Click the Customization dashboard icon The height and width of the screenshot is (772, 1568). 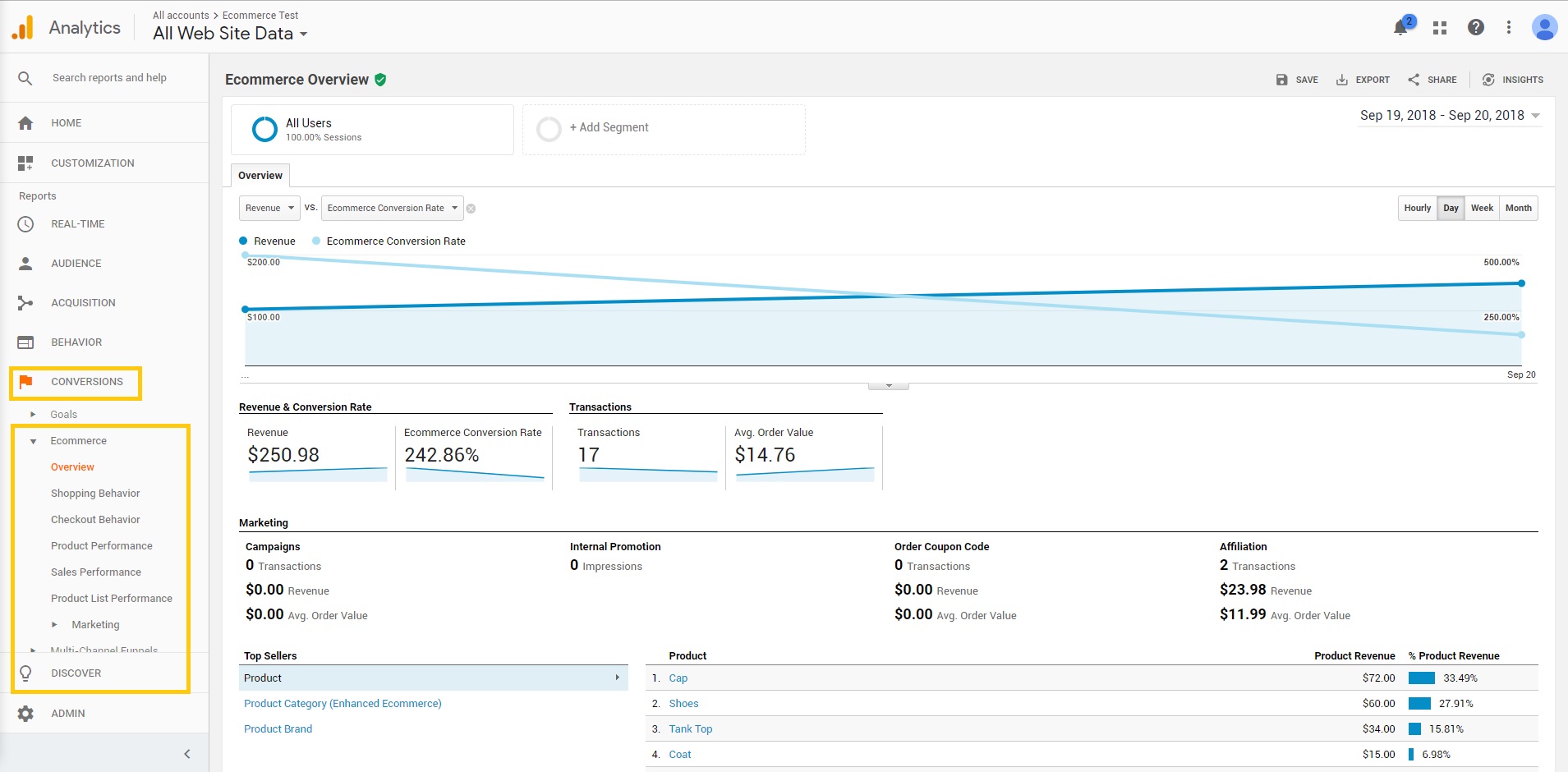click(25, 163)
